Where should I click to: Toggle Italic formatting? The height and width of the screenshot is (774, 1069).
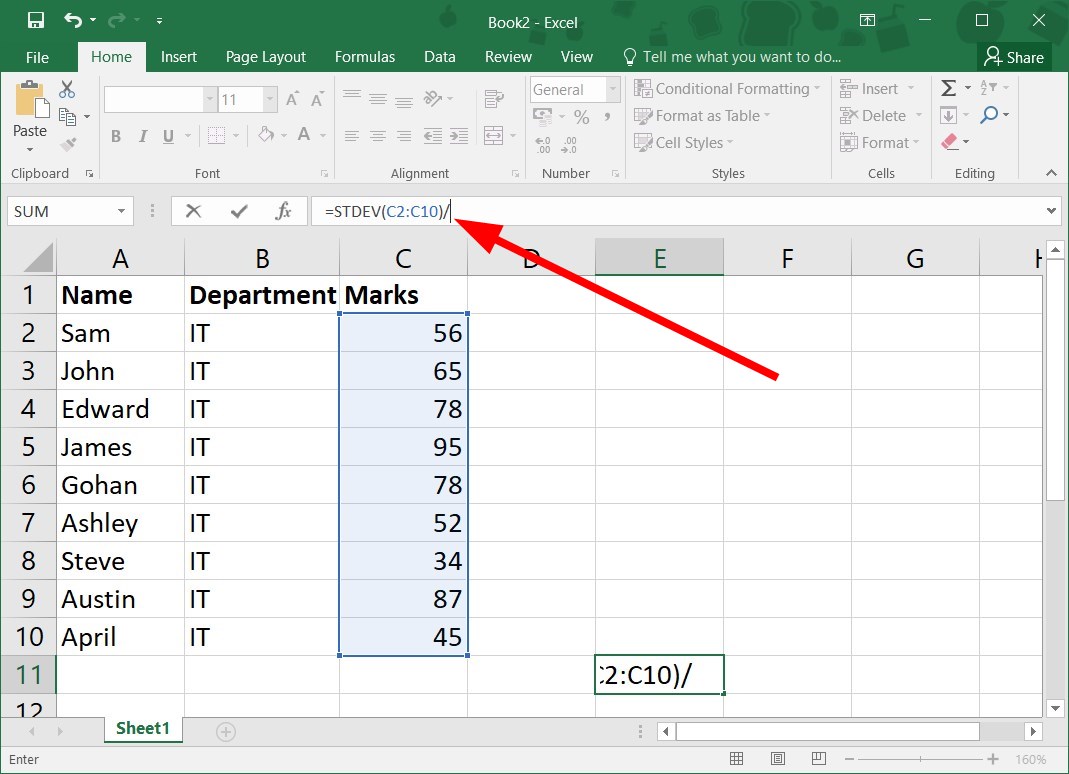coord(142,136)
